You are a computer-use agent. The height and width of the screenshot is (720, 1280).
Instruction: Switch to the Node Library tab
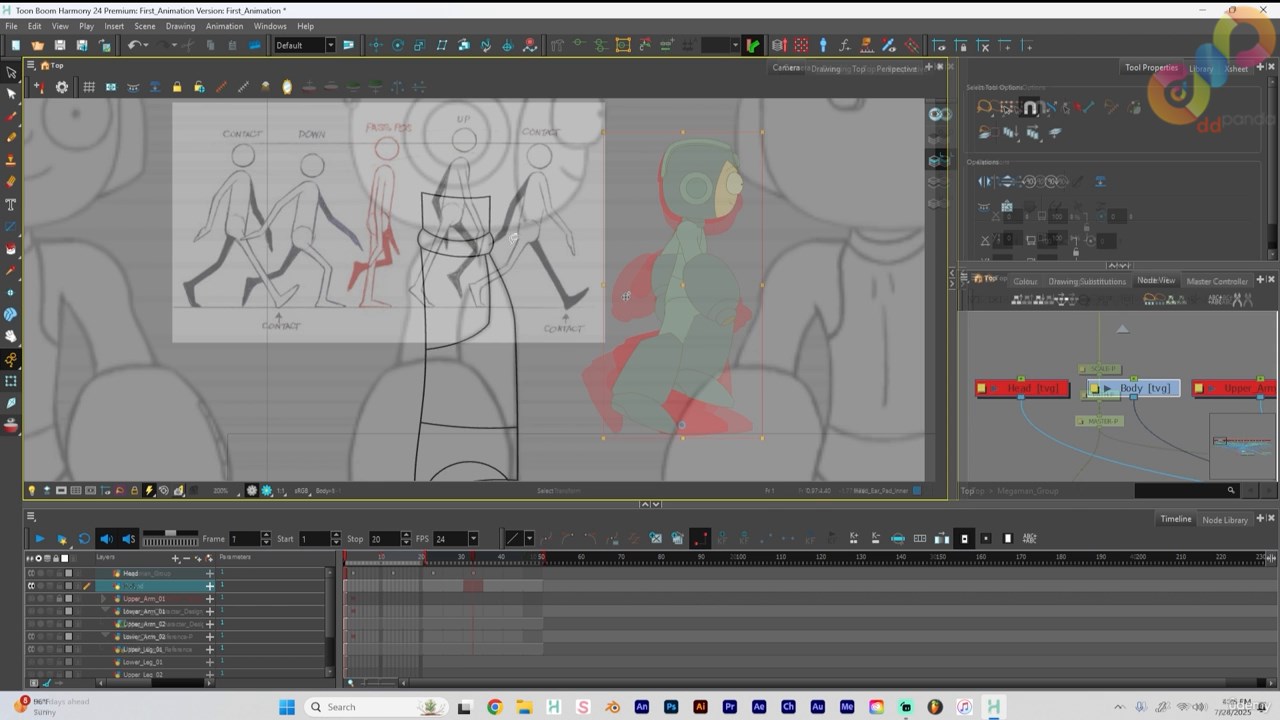tap(1225, 520)
